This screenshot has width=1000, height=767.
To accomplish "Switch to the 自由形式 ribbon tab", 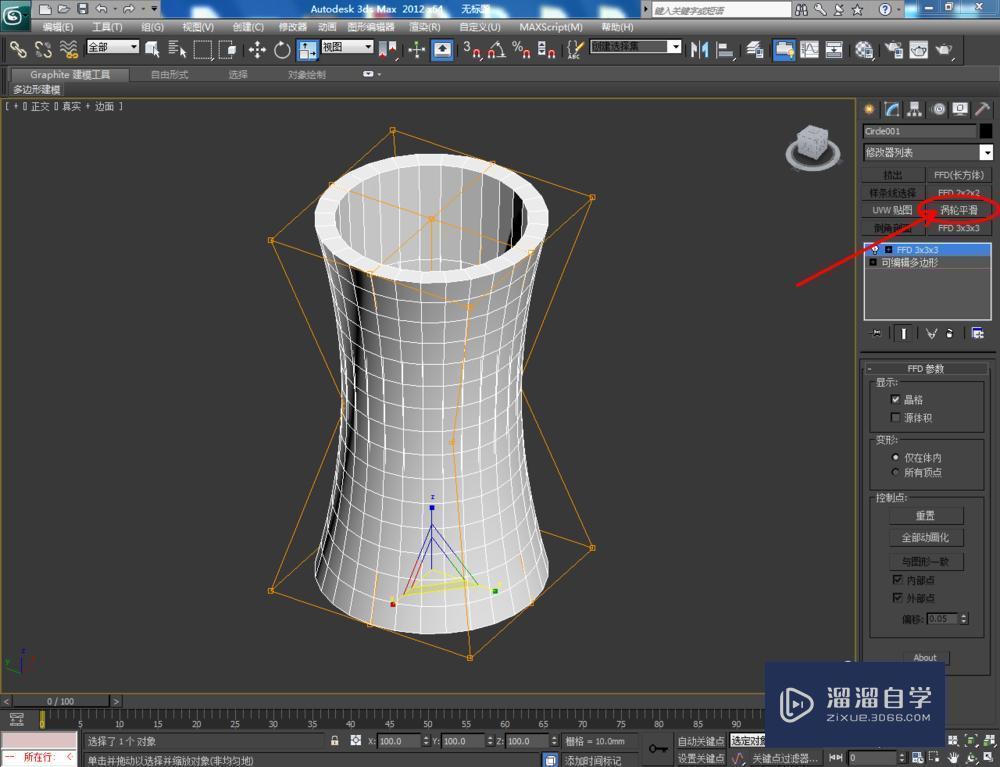I will tap(169, 74).
